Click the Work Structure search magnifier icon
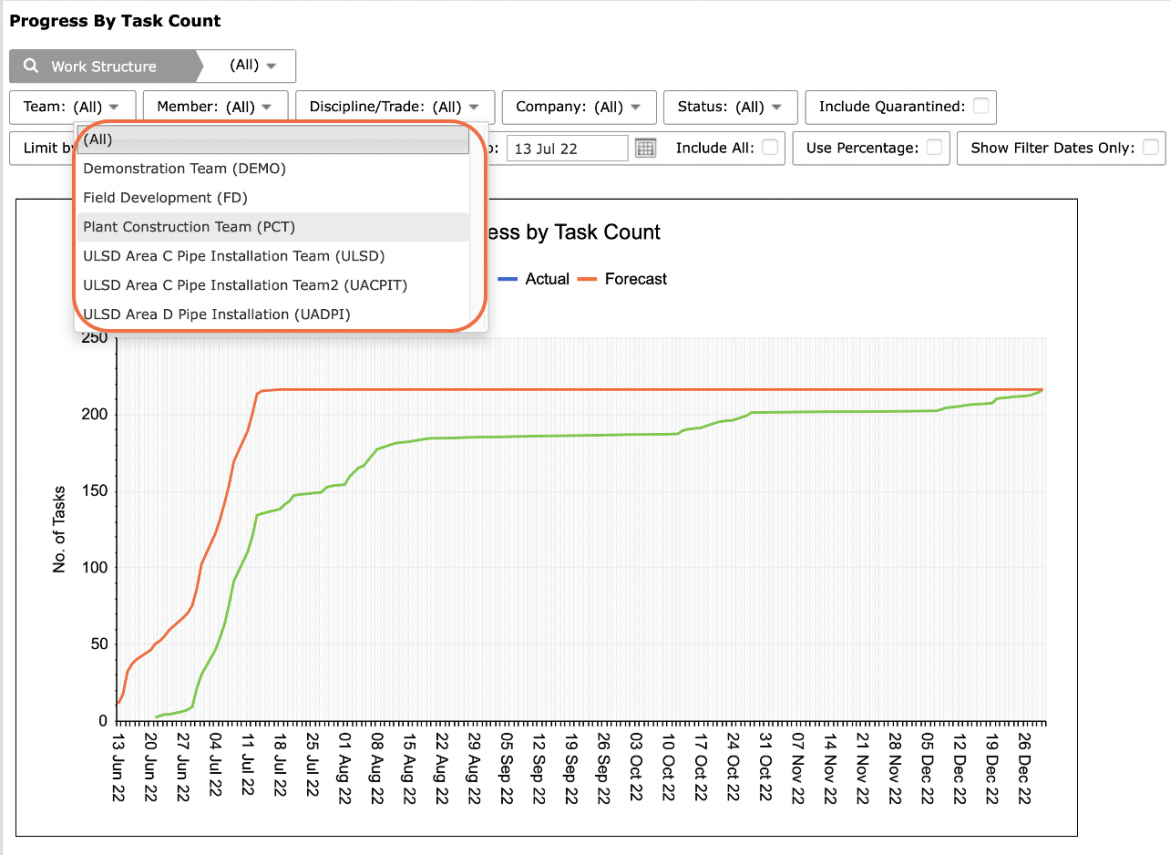Image resolution: width=1170 pixels, height=855 pixels. point(31,66)
